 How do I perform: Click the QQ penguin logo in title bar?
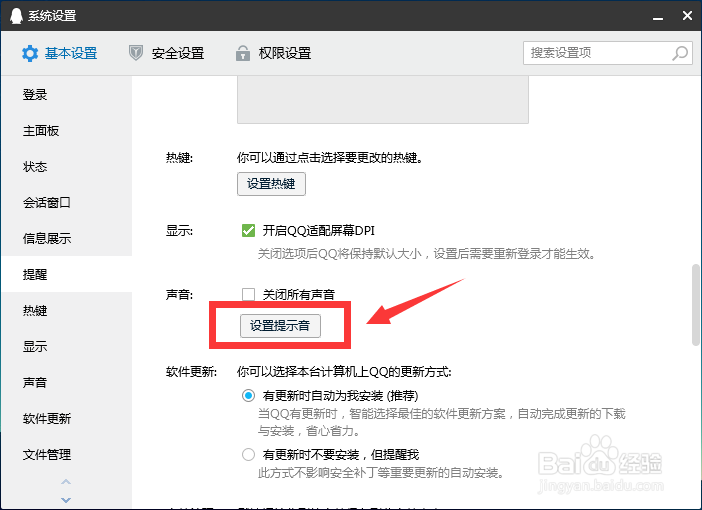[16, 16]
